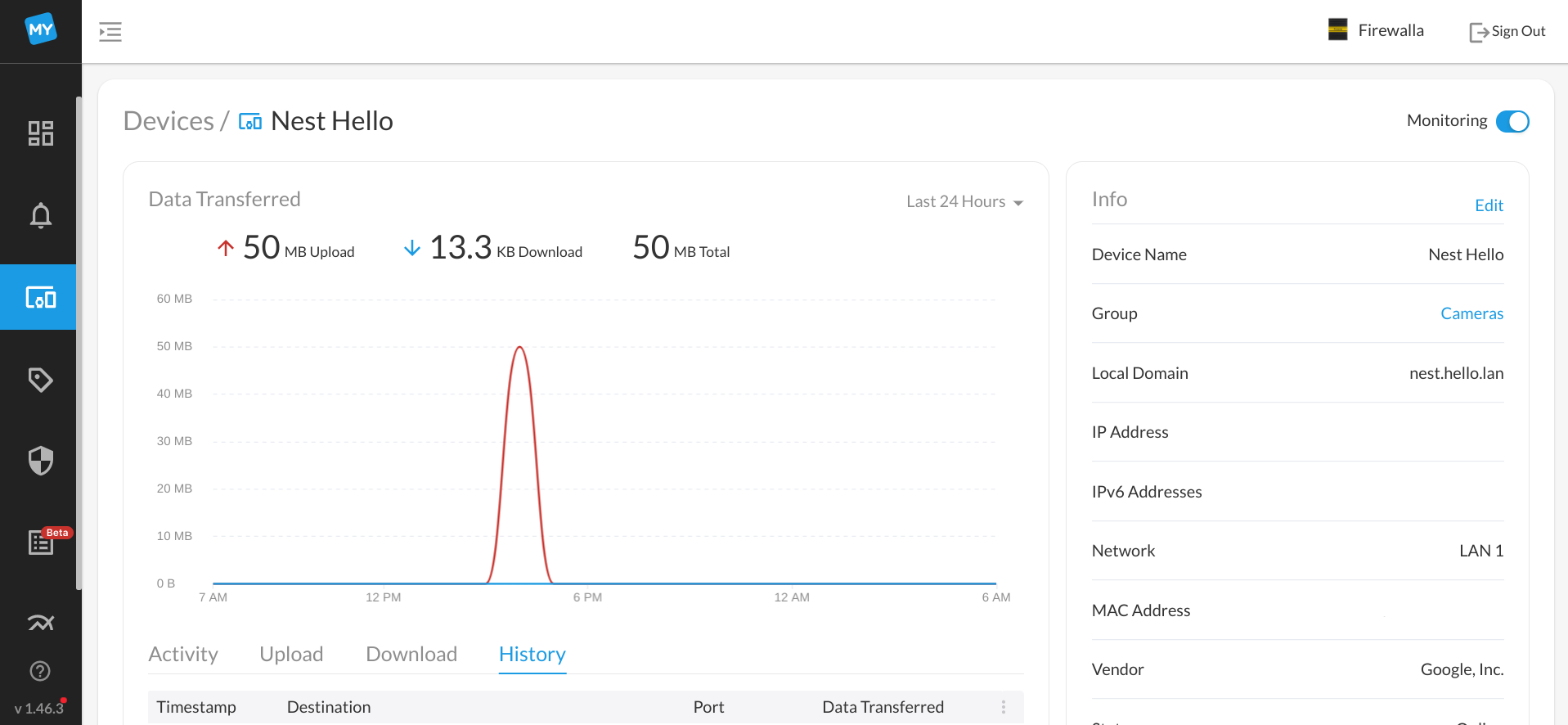Open the network flows icon in sidebar
Screen dimensions: 1568x725
pos(40,623)
